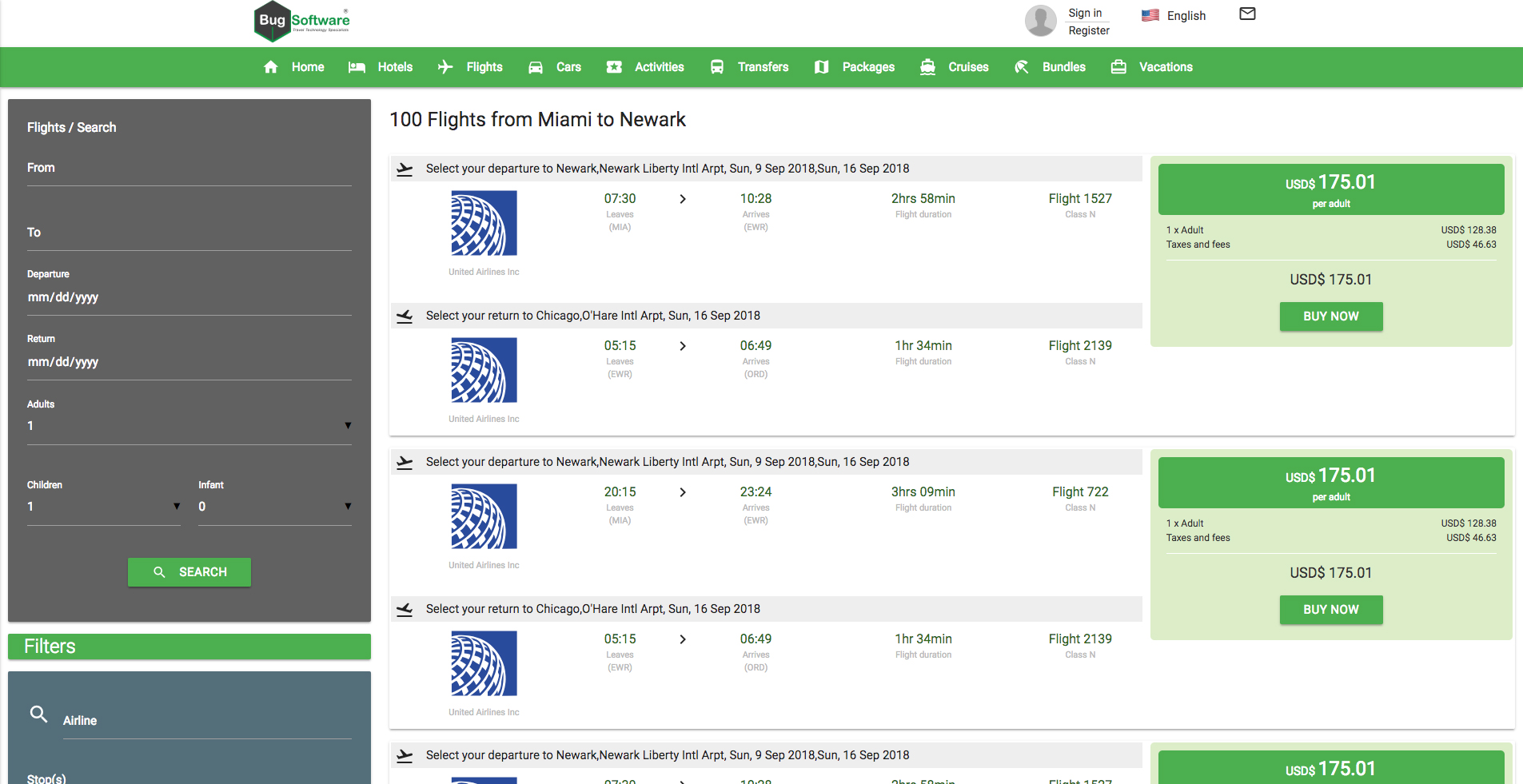Click the Flights airplane icon
The width and height of the screenshot is (1523, 784).
click(x=445, y=67)
